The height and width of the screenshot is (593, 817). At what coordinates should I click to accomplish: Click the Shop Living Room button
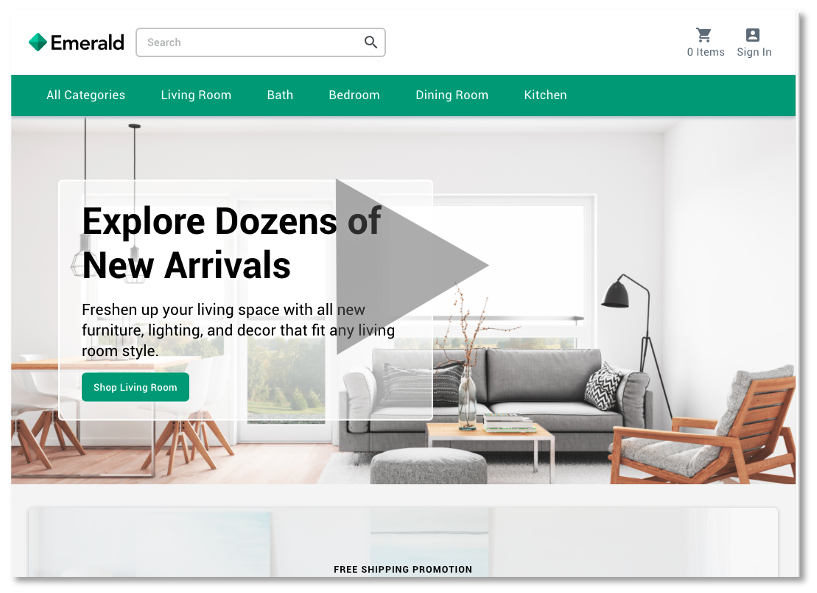point(135,387)
